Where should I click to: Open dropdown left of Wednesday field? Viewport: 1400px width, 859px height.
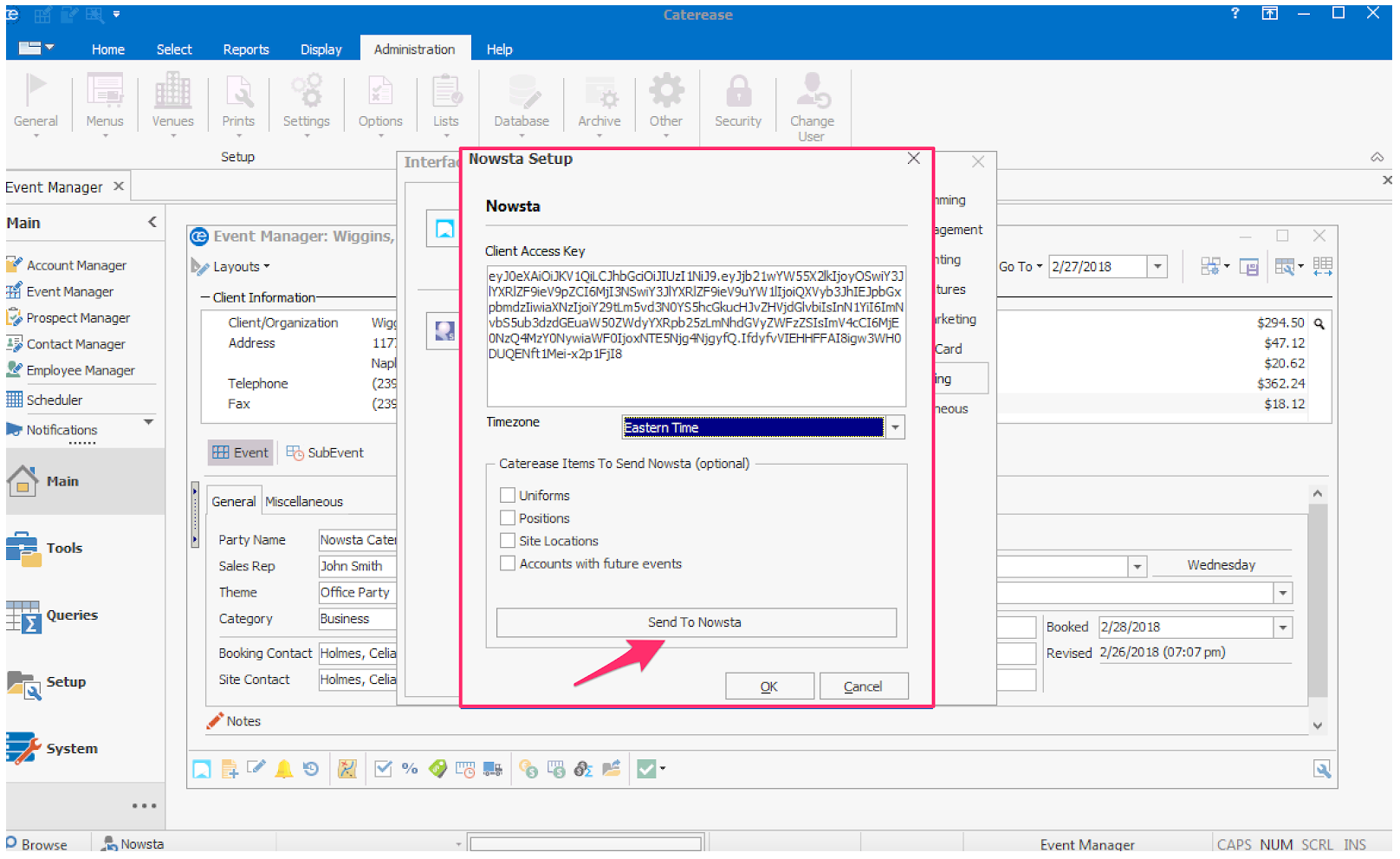click(1137, 567)
